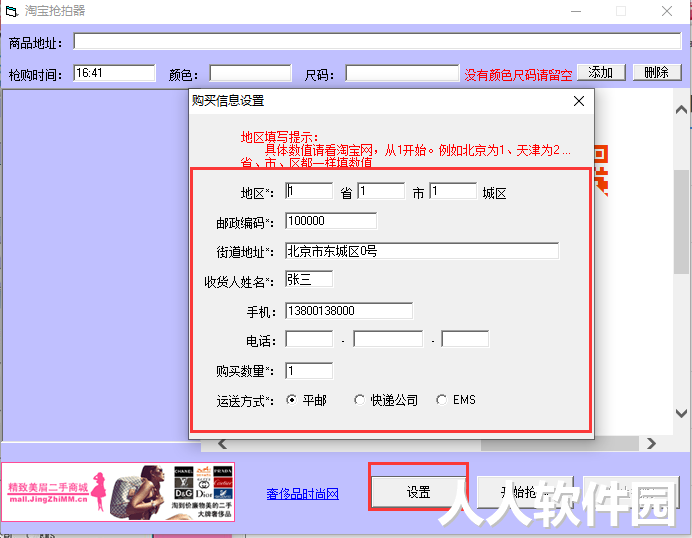The image size is (692, 538).
Task: Click the 添加 button
Action: [601, 72]
